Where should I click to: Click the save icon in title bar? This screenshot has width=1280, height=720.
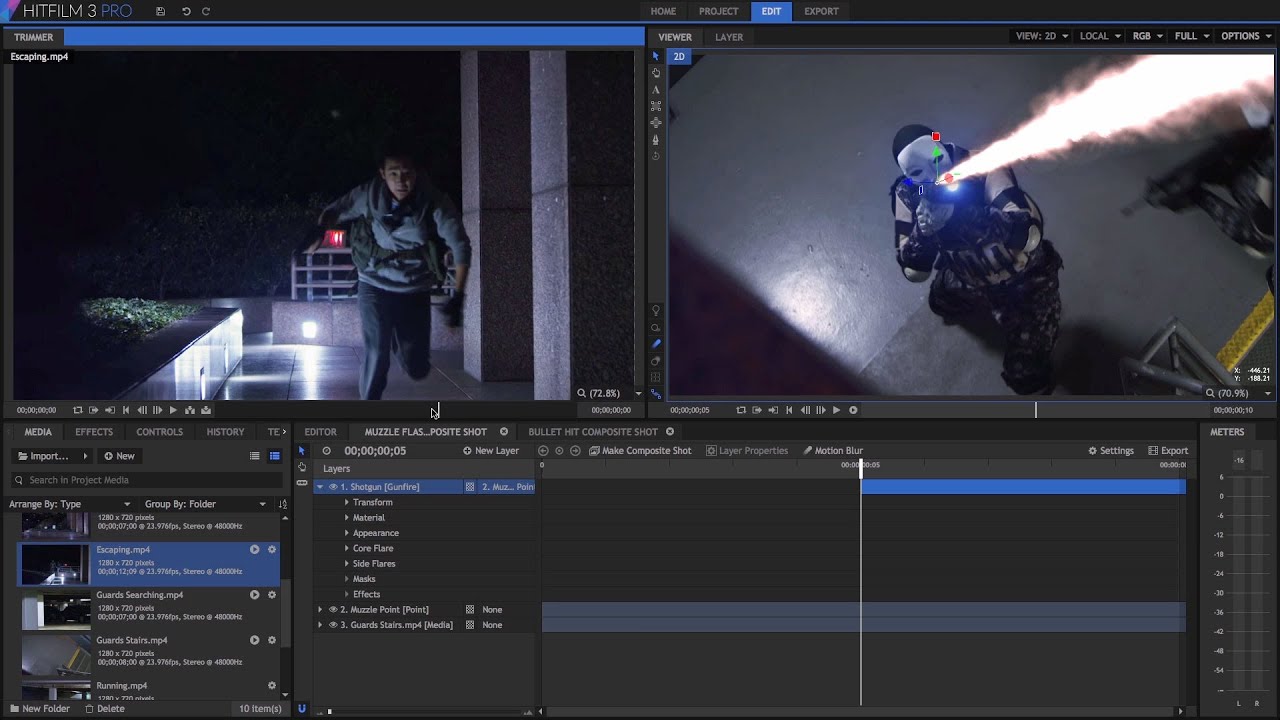161,11
